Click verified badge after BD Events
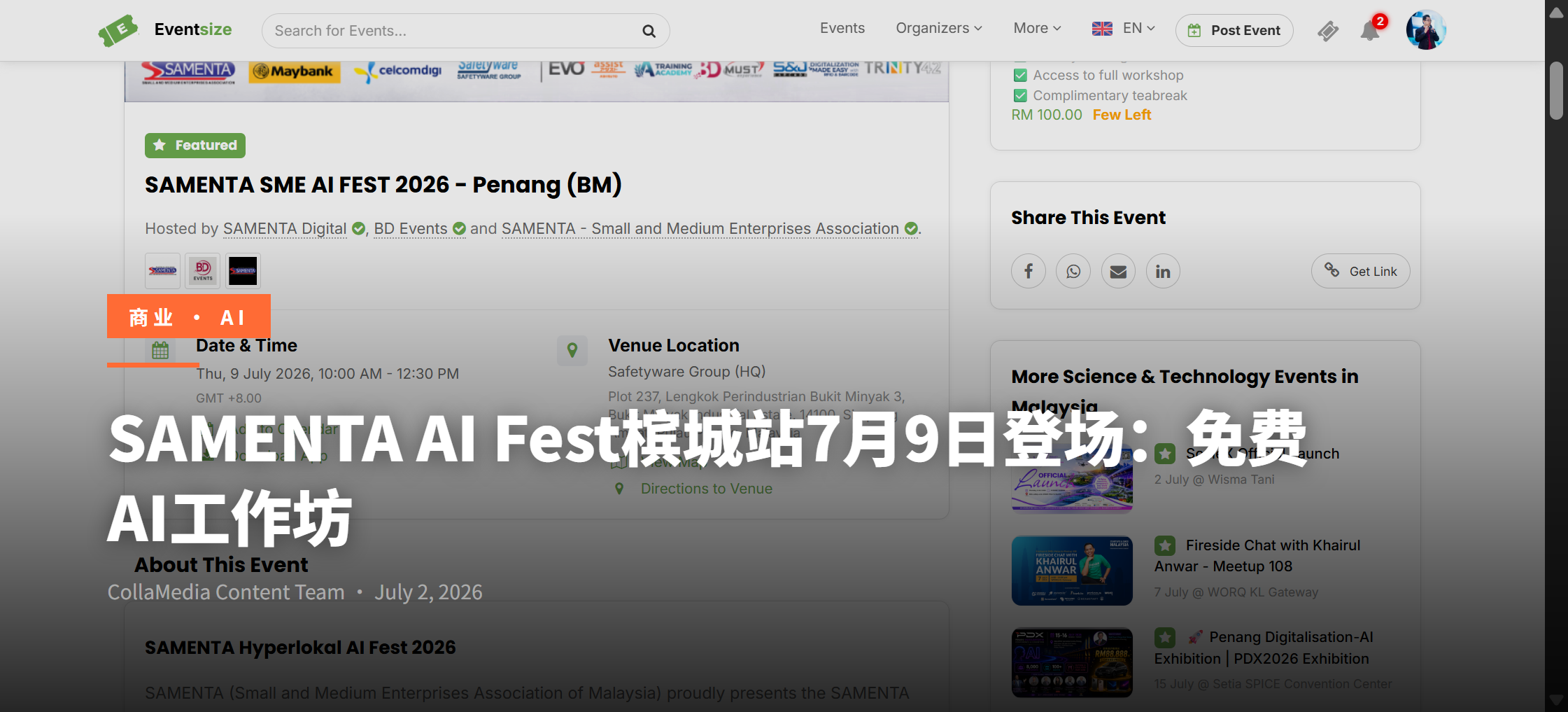Viewport: 1568px width, 712px height. 459,229
